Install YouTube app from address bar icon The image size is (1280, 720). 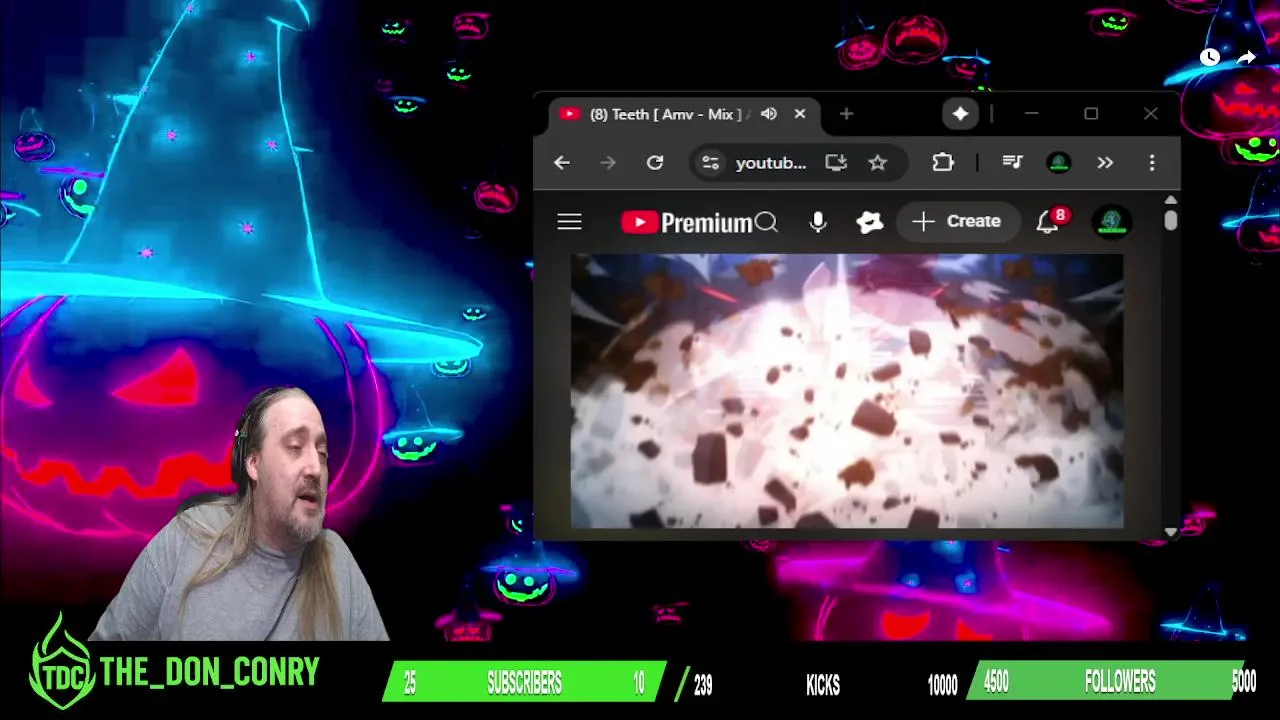pos(836,163)
